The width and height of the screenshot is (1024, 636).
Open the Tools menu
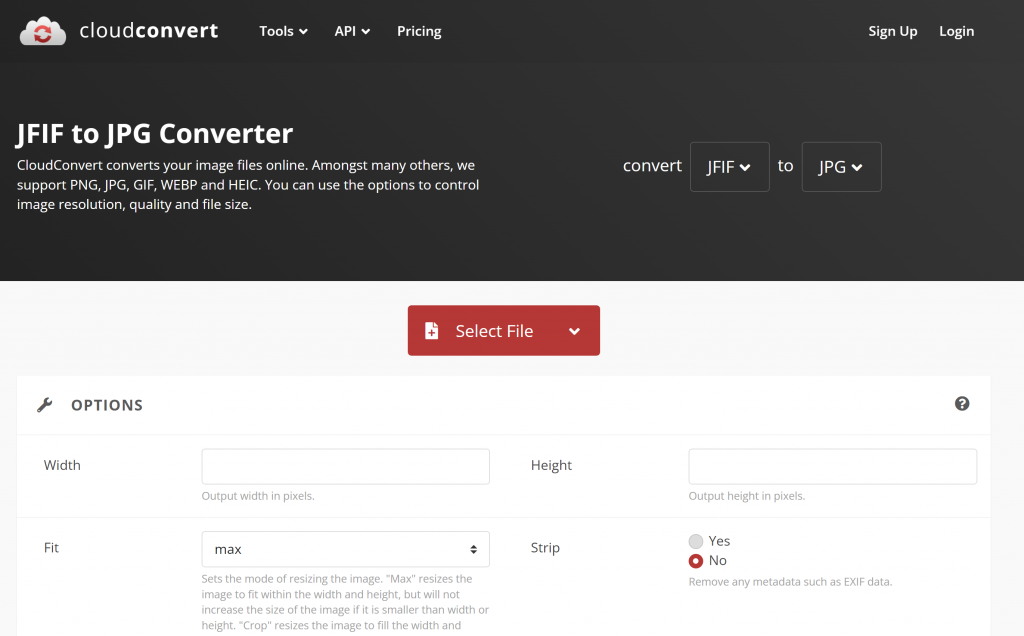(x=283, y=31)
